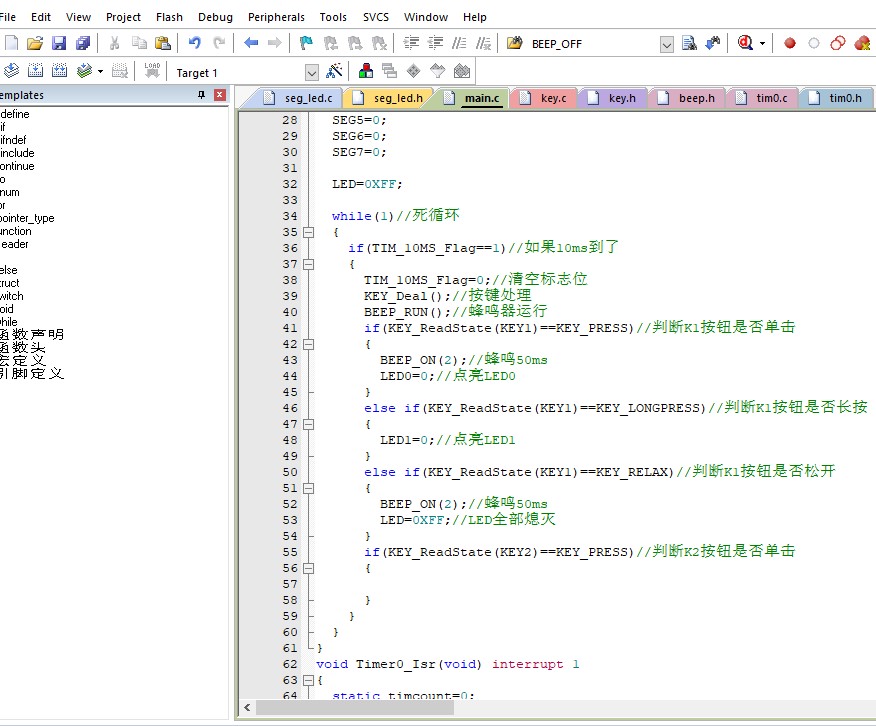Open debug icon dropdown arrow

(762, 43)
